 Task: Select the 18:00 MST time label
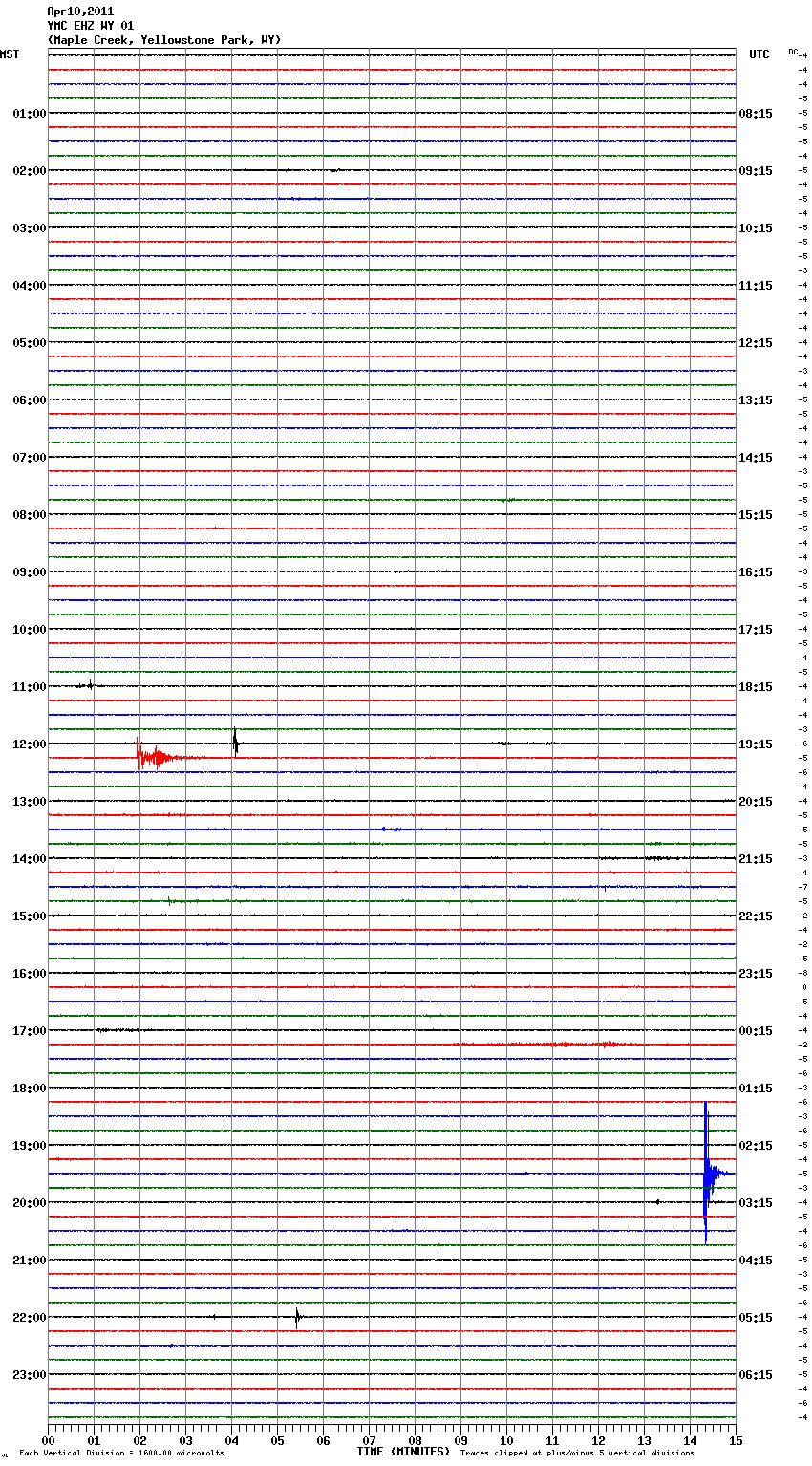point(29,1089)
